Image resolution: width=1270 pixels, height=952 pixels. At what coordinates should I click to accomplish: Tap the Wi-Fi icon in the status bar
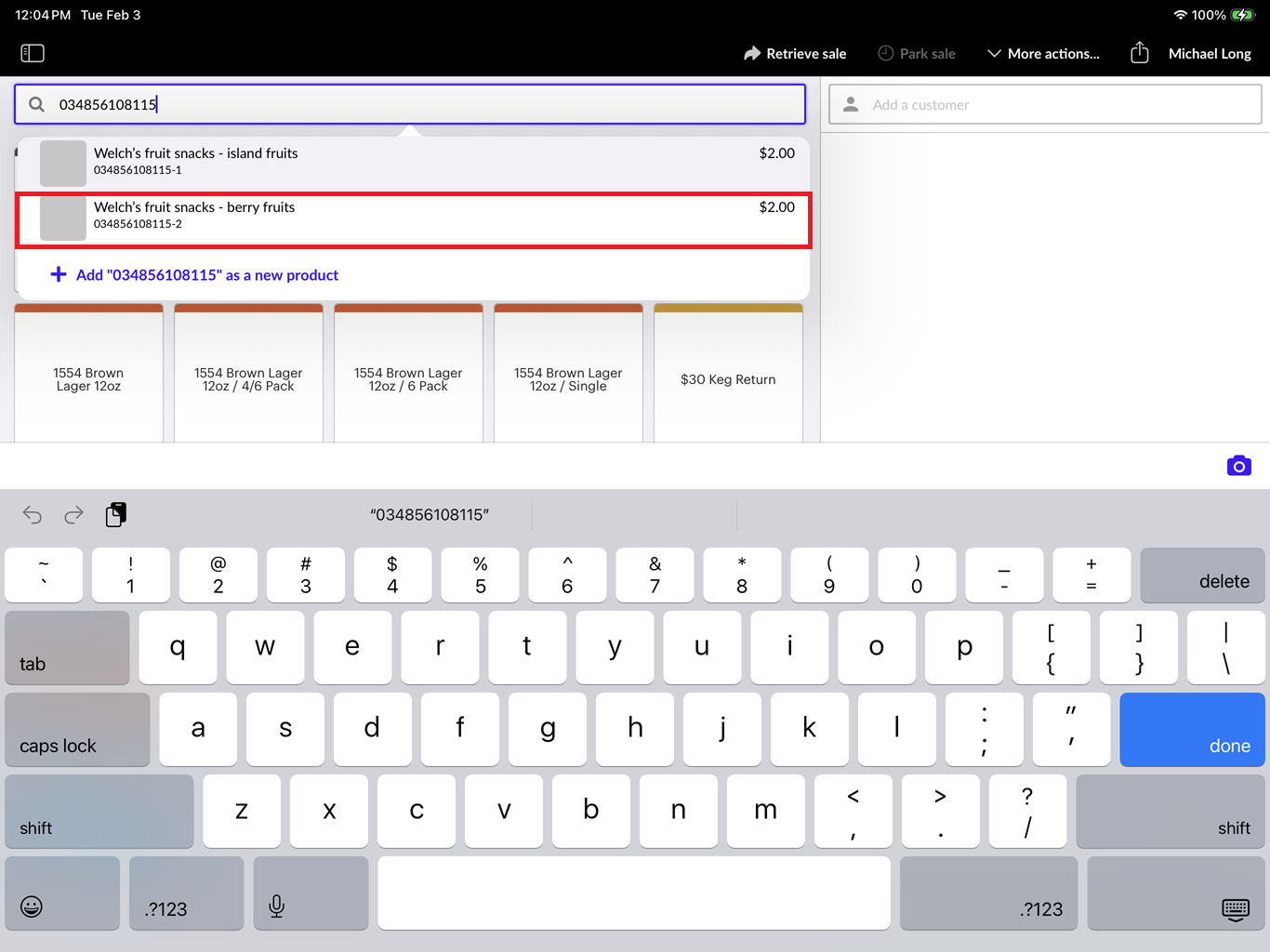1181,15
